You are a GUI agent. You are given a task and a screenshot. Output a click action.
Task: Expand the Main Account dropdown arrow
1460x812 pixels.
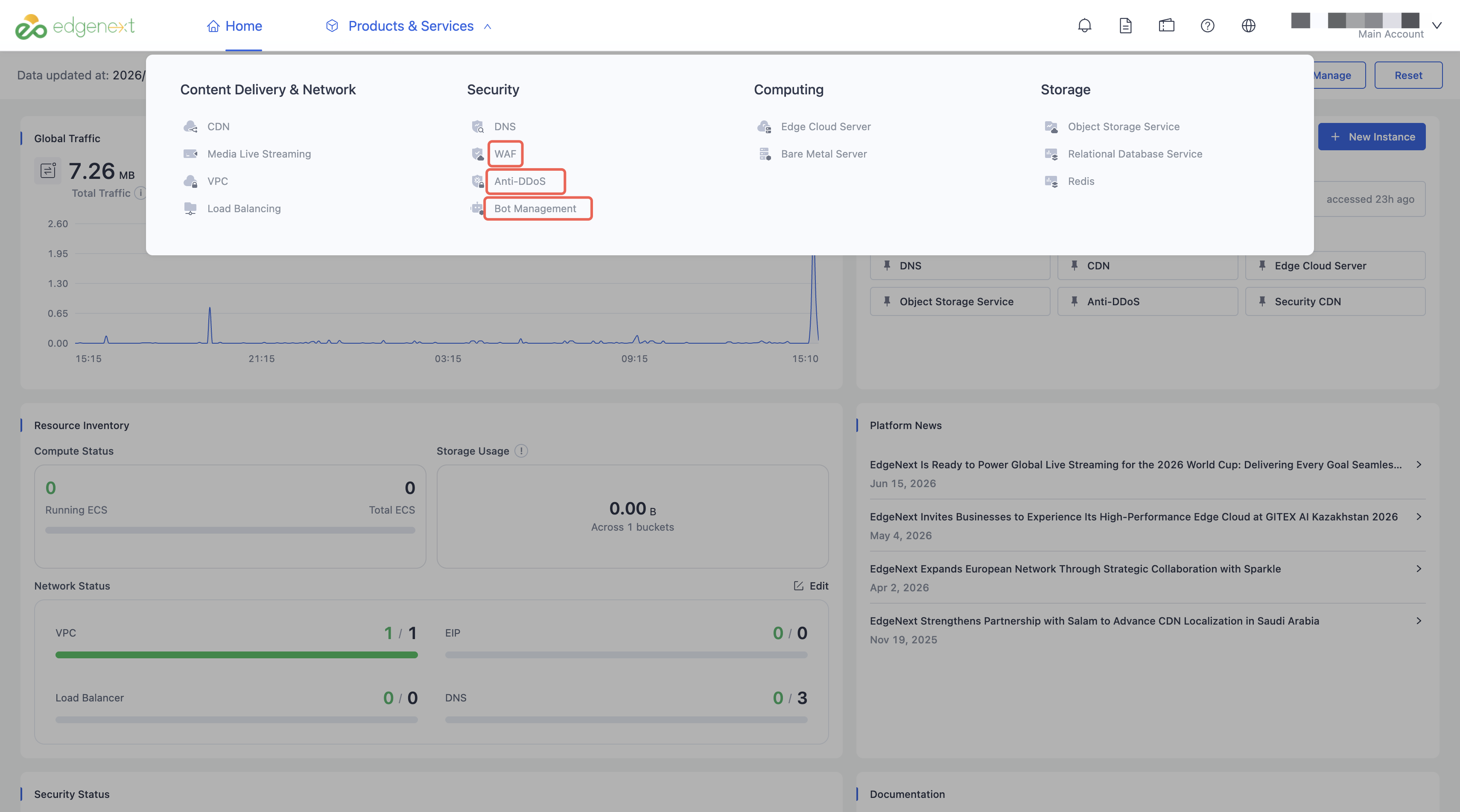(1437, 26)
